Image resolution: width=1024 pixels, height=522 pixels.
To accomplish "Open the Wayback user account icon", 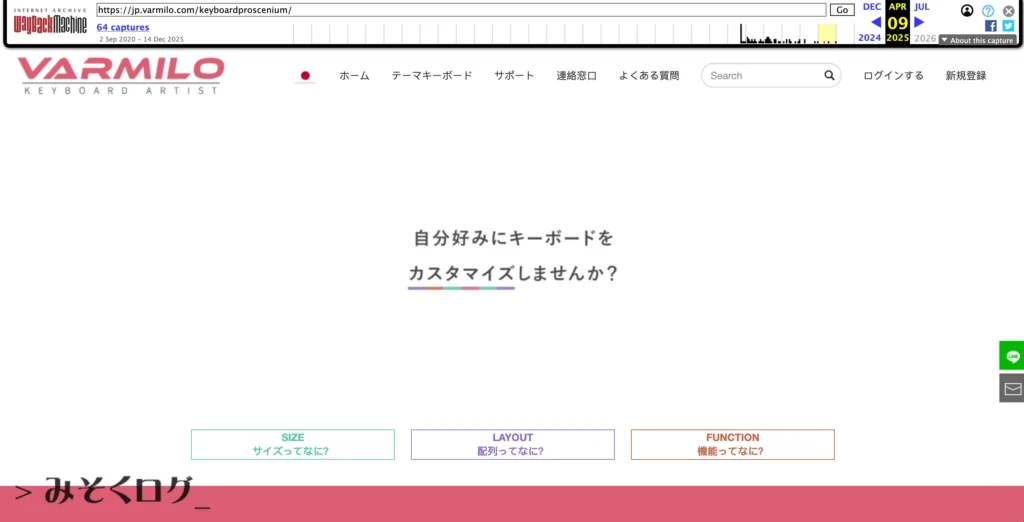I will pos(967,10).
